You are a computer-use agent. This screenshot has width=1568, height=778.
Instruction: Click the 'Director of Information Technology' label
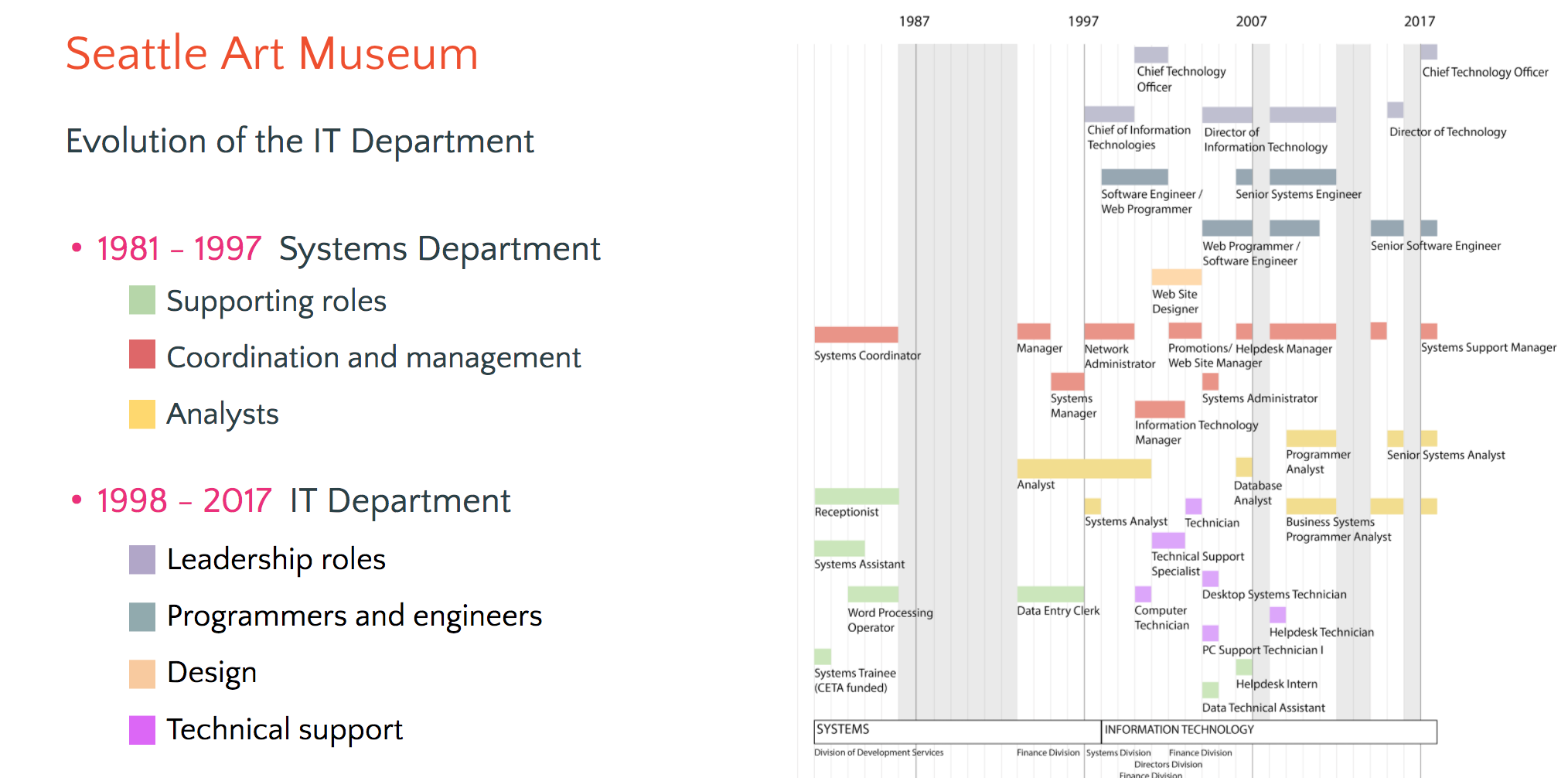pyautogui.click(x=1266, y=140)
